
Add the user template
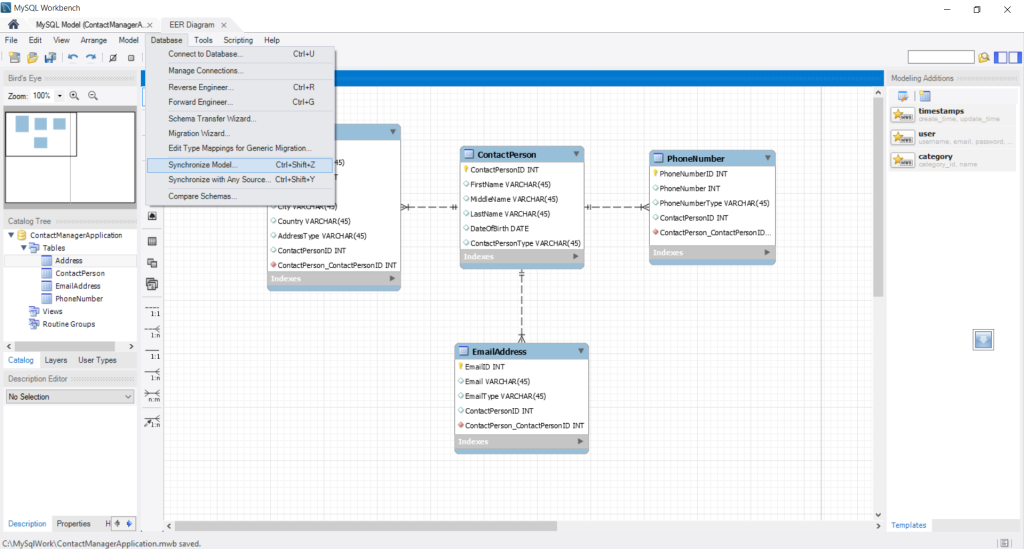point(953,137)
